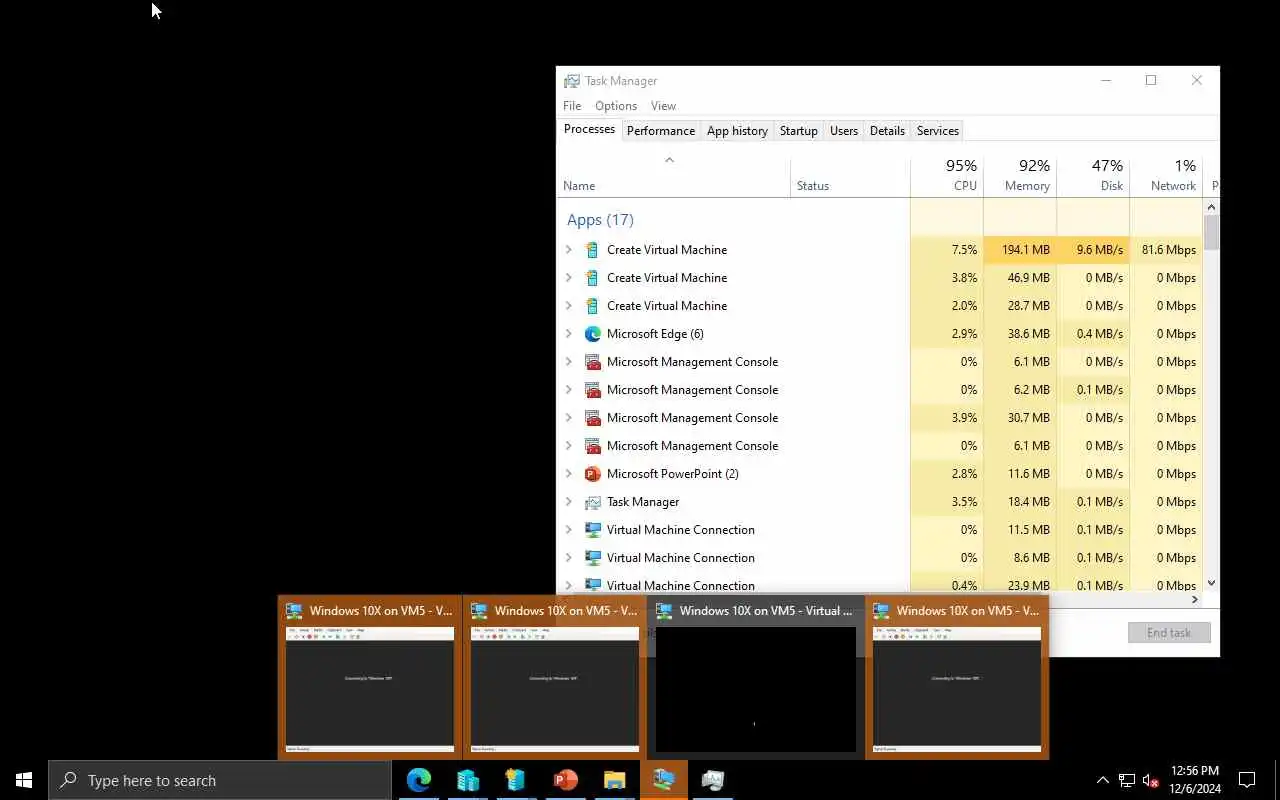
Task: Click the 18.4 MB memory value
Action: tap(1028, 502)
